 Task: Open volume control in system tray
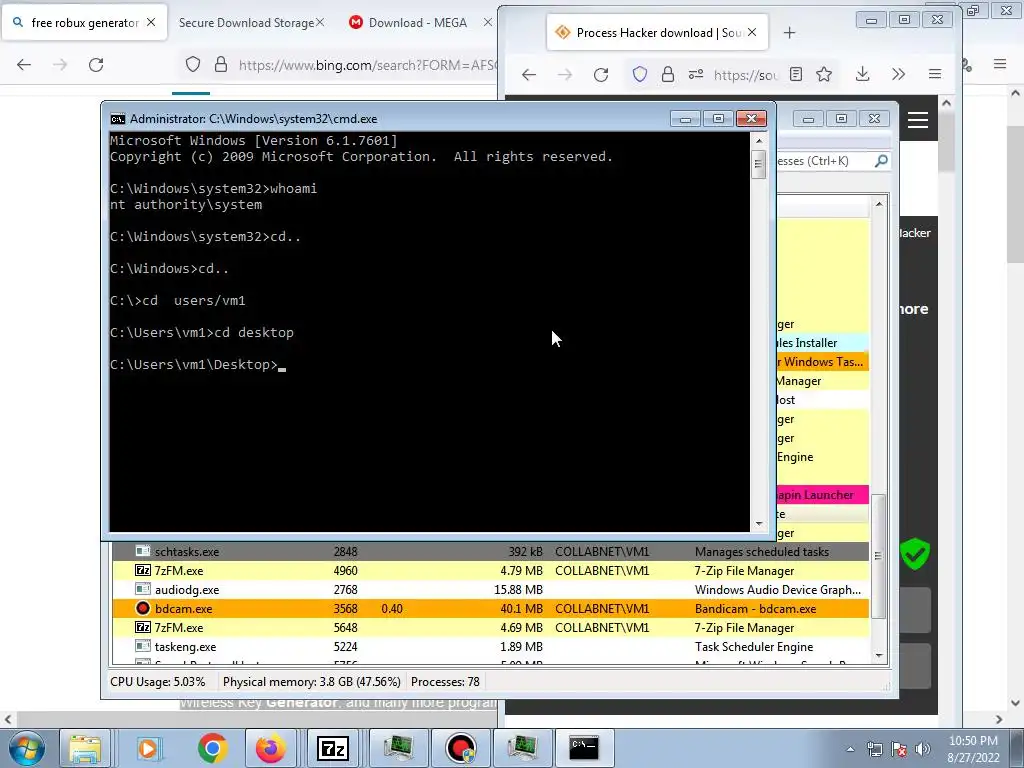pyautogui.click(x=923, y=749)
